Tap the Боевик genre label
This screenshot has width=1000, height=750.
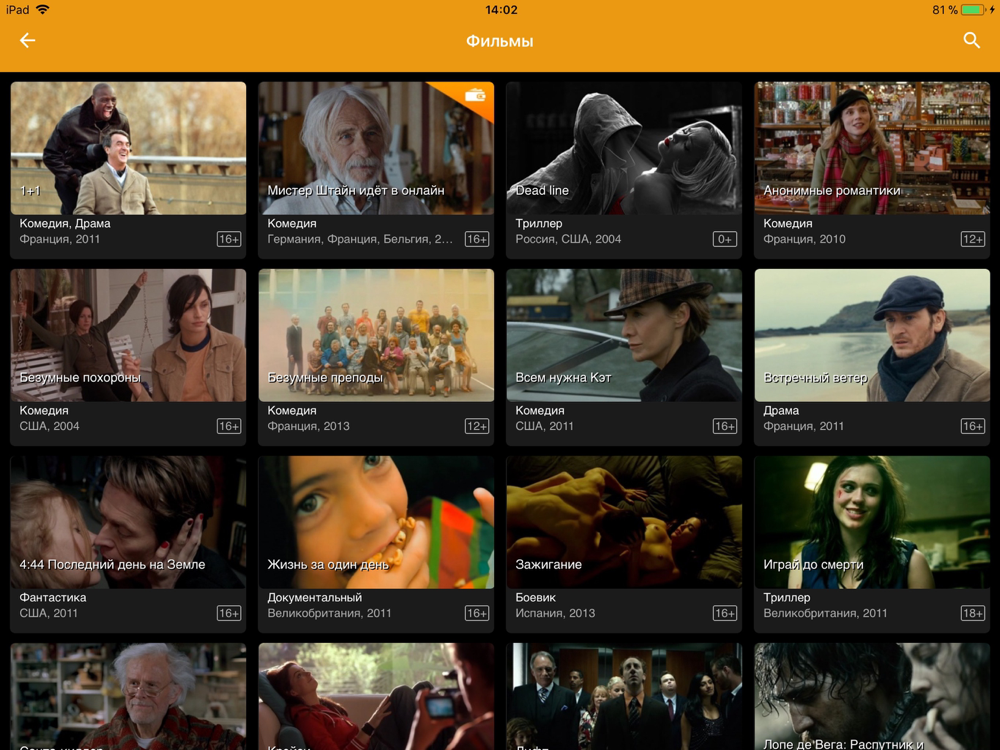pyautogui.click(x=535, y=598)
